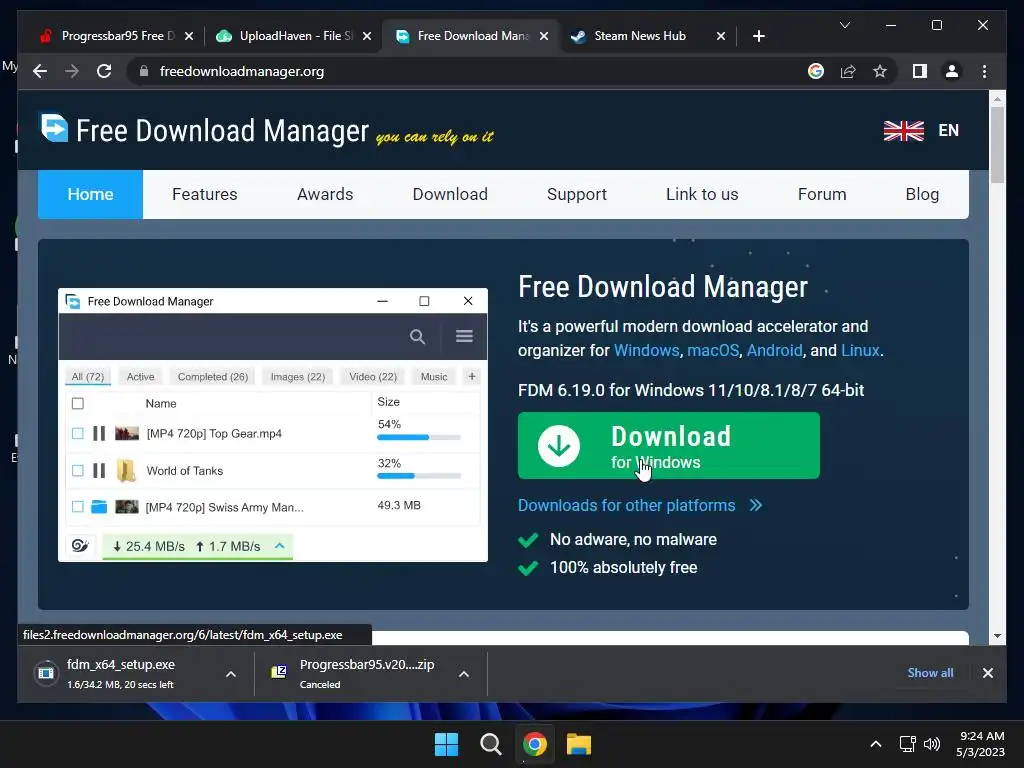Image resolution: width=1024 pixels, height=768 pixels.
Task: Toggle the select-all checkbox by Name
Action: coord(78,404)
